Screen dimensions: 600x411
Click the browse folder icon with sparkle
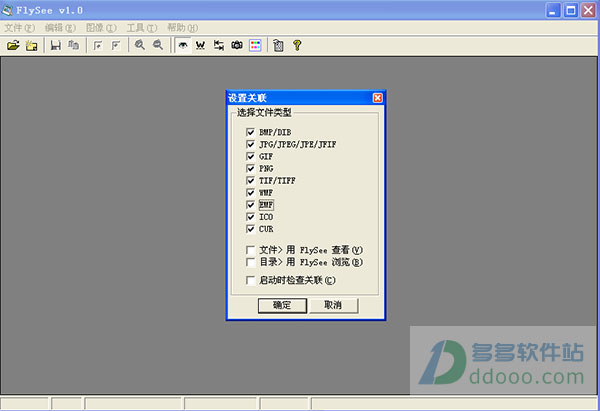coord(31,46)
